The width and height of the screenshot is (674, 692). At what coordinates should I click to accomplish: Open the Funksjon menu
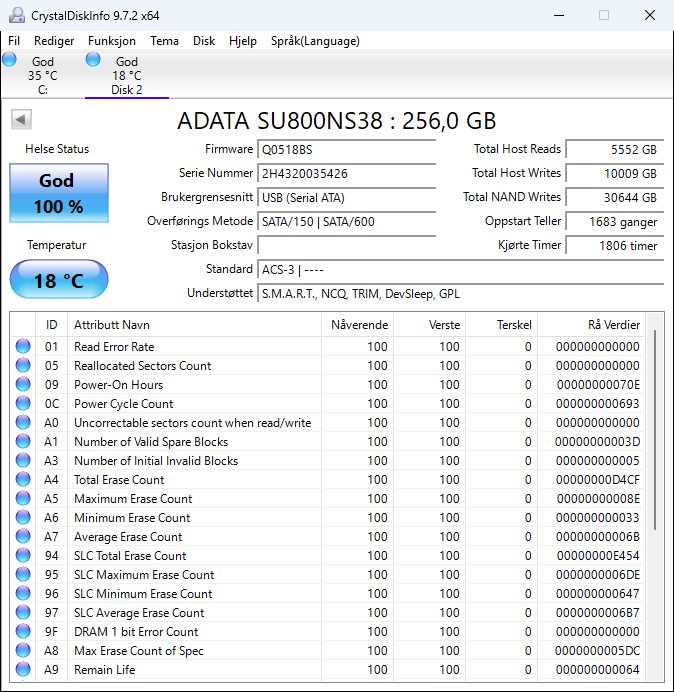[x=112, y=41]
